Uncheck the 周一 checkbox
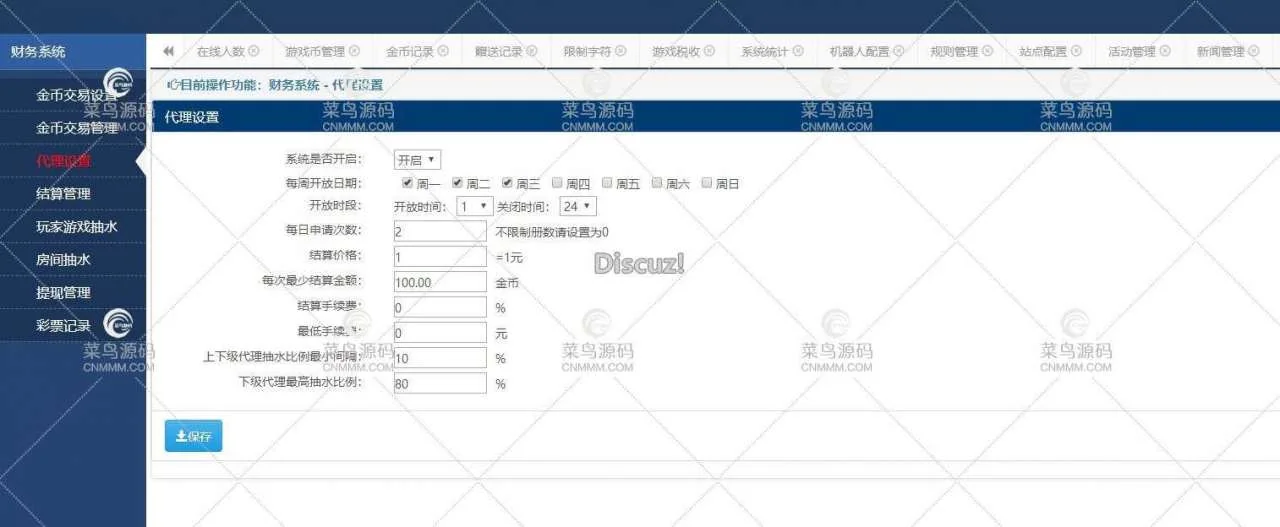 coord(407,183)
